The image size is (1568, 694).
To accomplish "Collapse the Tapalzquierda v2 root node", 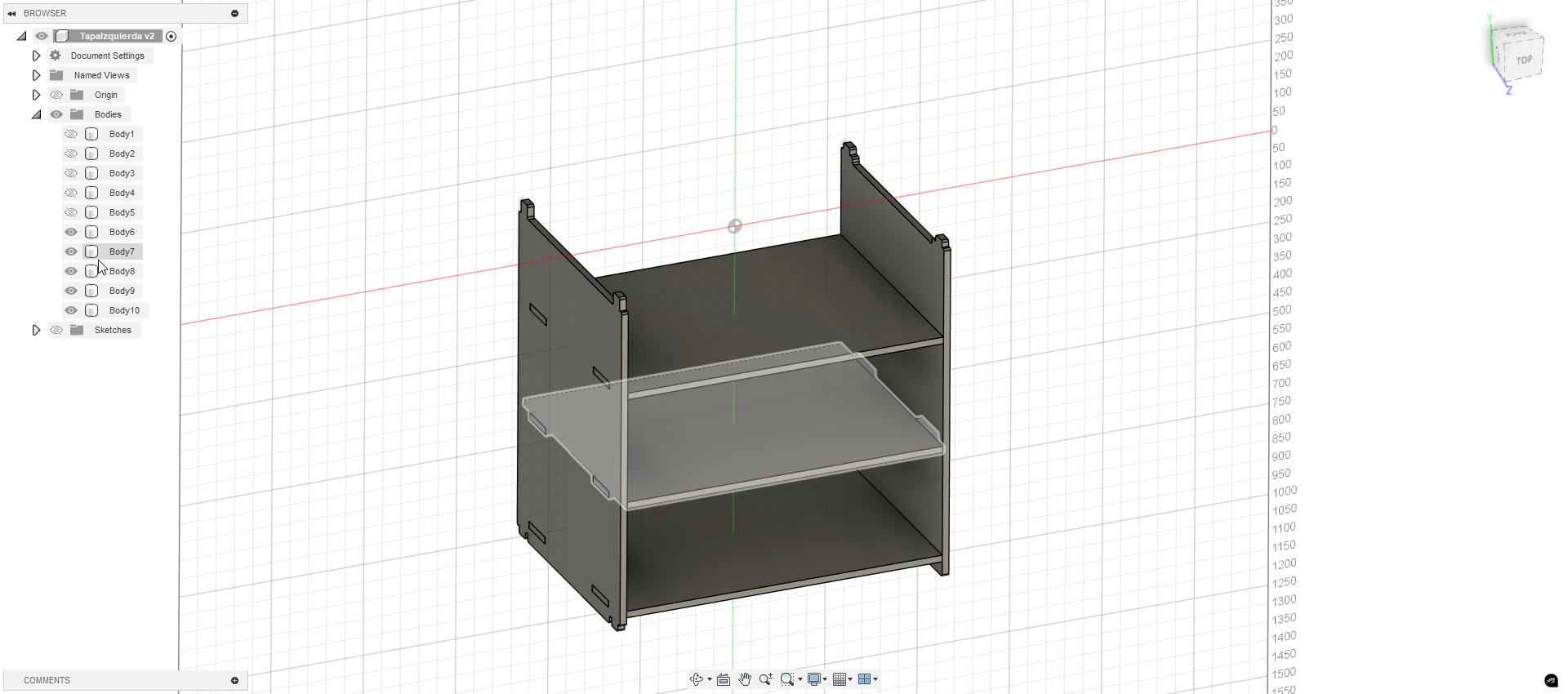I will pos(22,36).
